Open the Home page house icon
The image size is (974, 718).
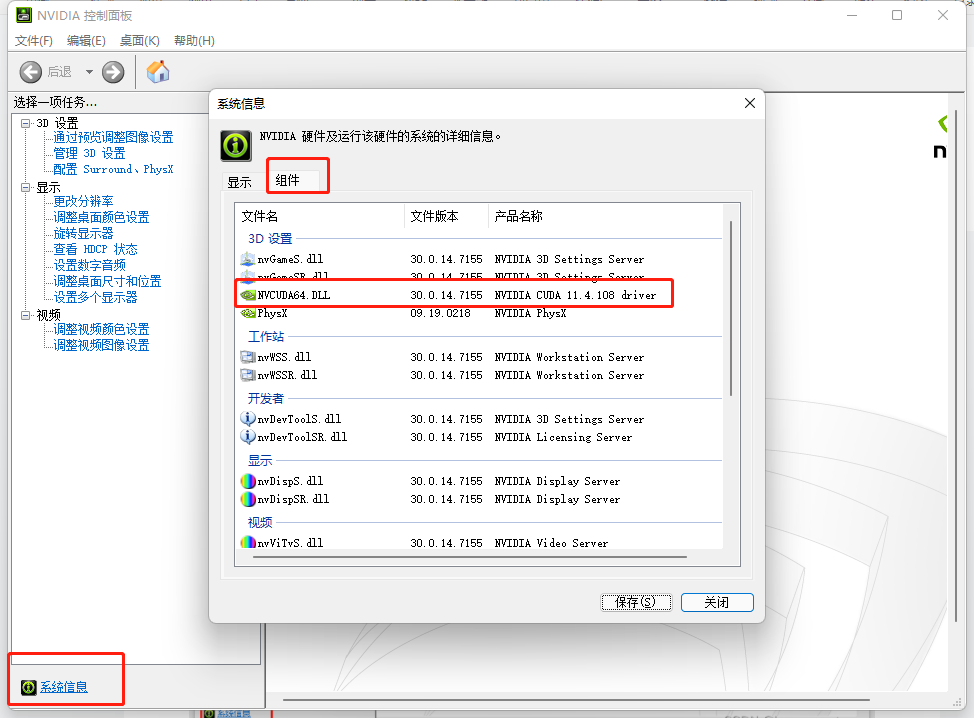tap(158, 71)
